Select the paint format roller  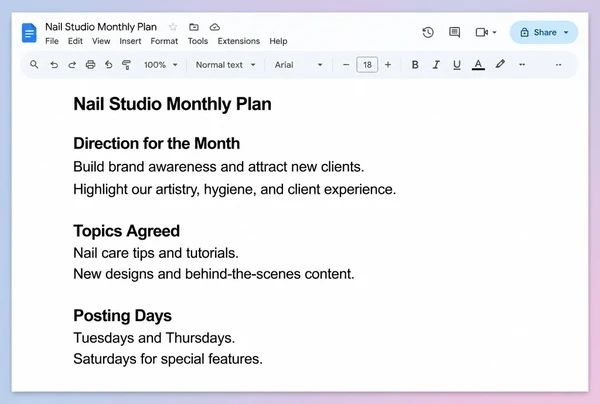point(126,65)
